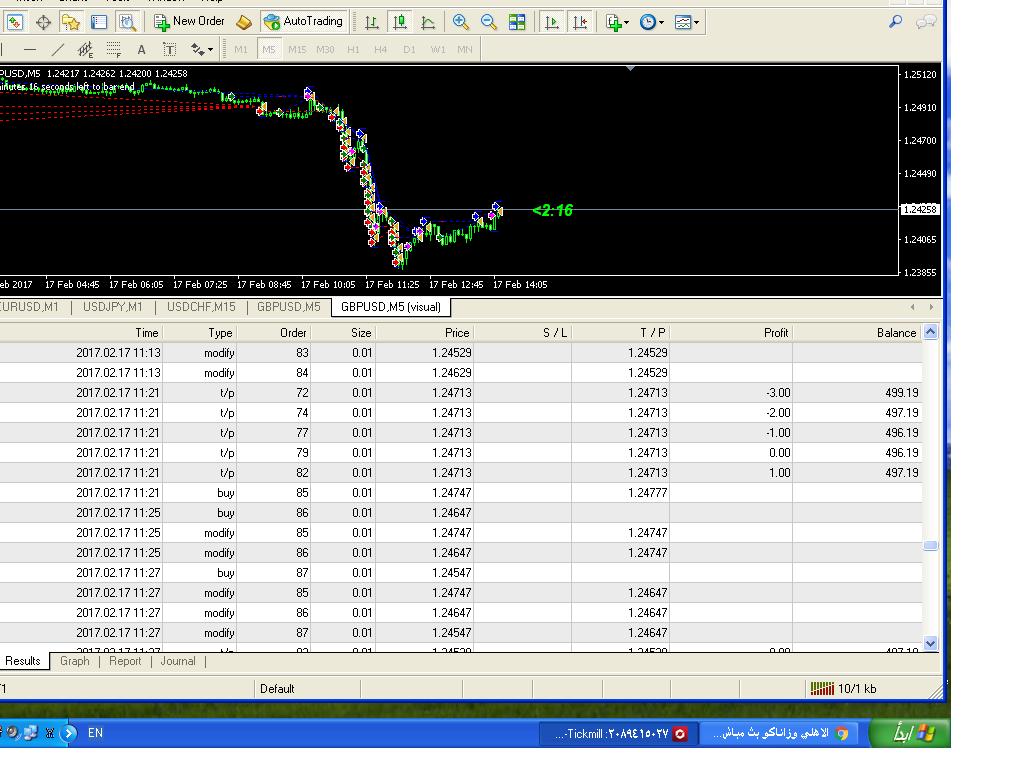Click the Windows Start button
Viewport: 1024px width, 768px height.
click(911, 733)
